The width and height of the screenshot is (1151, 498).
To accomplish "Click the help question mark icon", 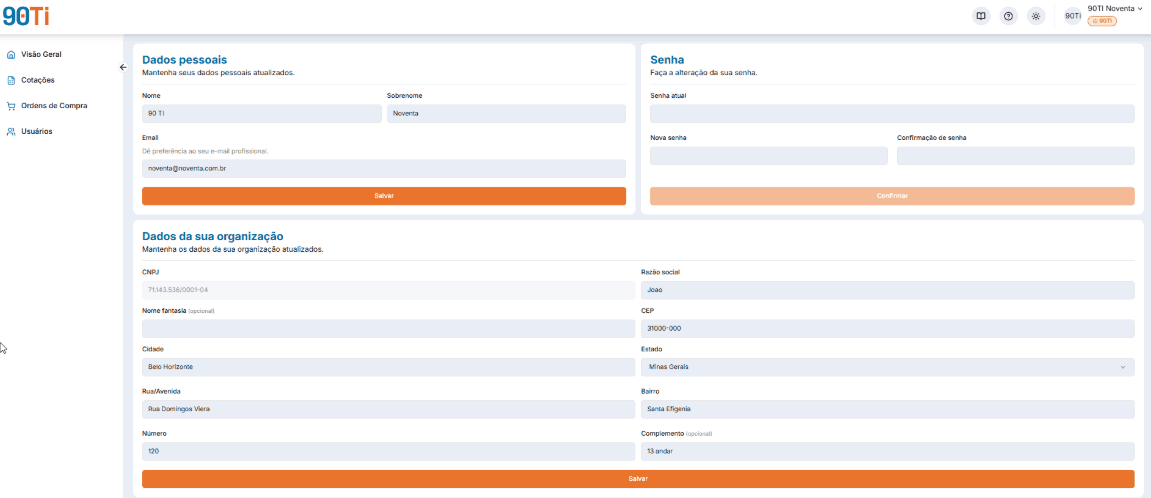I will [1009, 16].
